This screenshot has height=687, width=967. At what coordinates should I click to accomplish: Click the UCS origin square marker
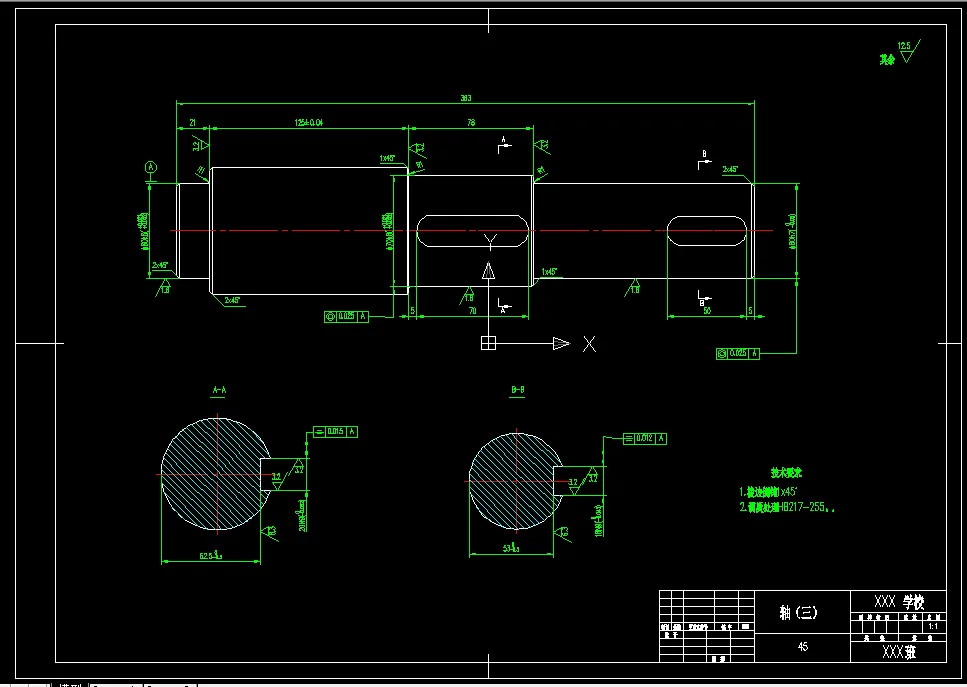pyautogui.click(x=488, y=344)
